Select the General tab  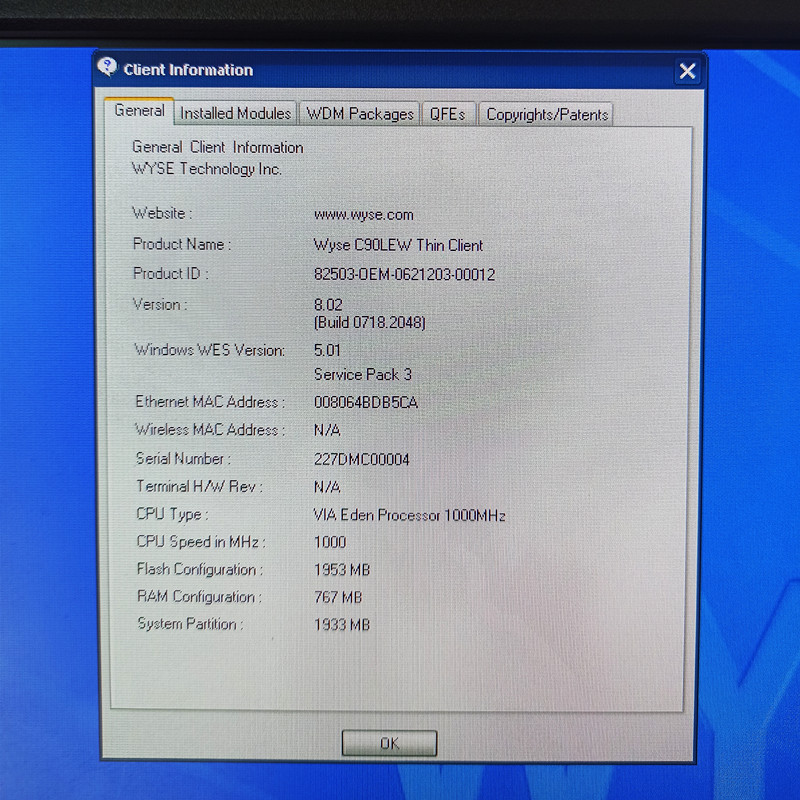(x=139, y=110)
